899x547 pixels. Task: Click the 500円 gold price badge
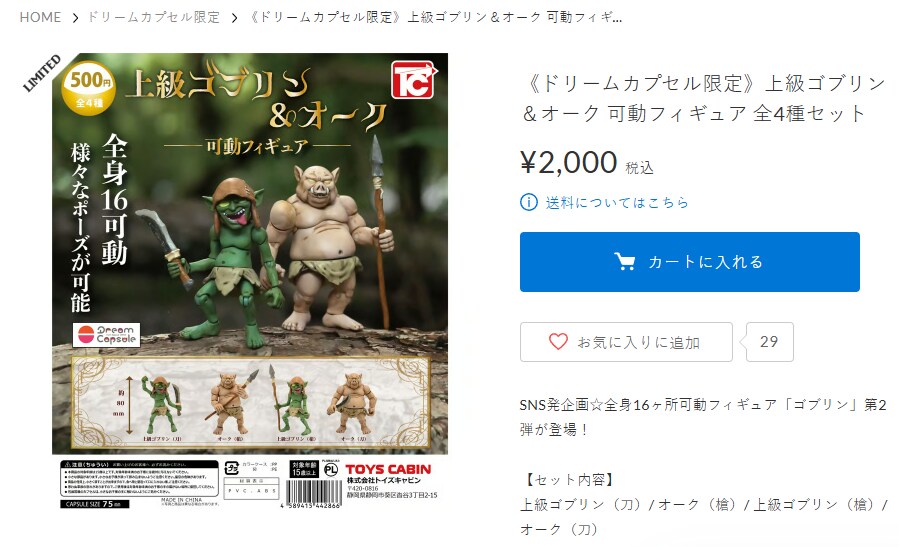pos(89,88)
